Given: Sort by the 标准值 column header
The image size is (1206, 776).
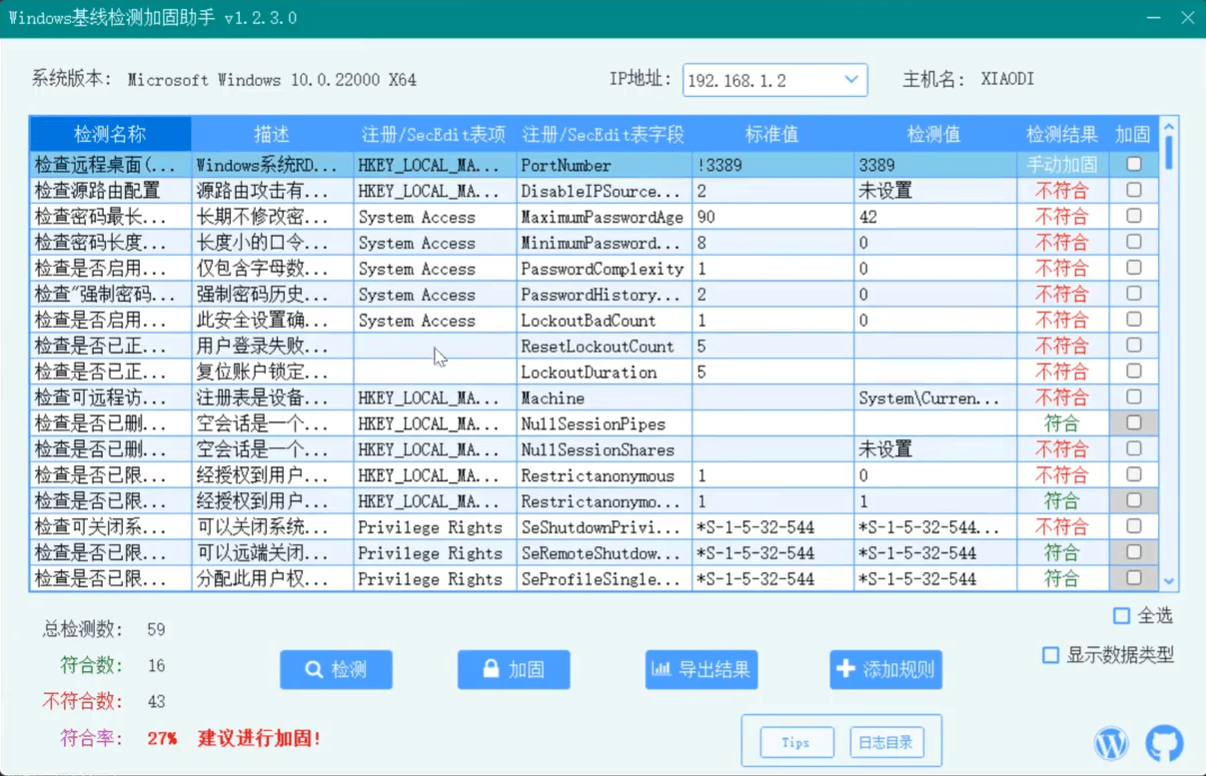Looking at the screenshot, I should 772,134.
